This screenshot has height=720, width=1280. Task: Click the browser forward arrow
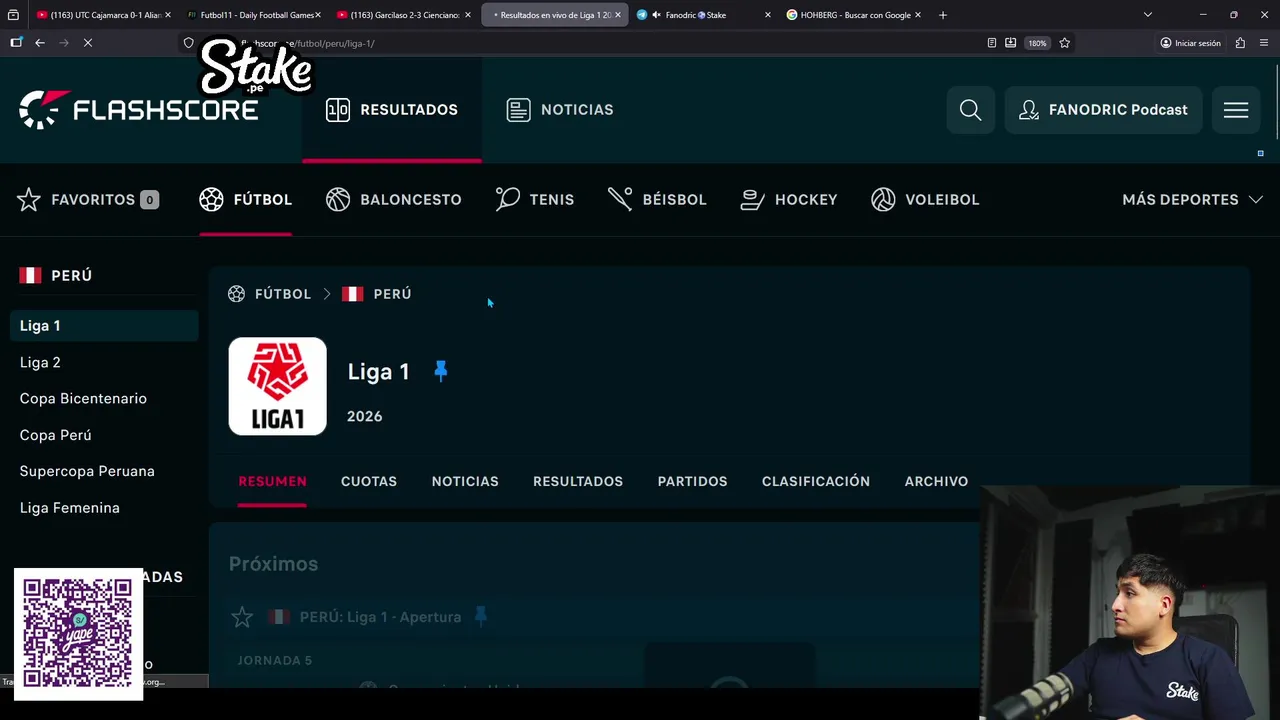(64, 43)
